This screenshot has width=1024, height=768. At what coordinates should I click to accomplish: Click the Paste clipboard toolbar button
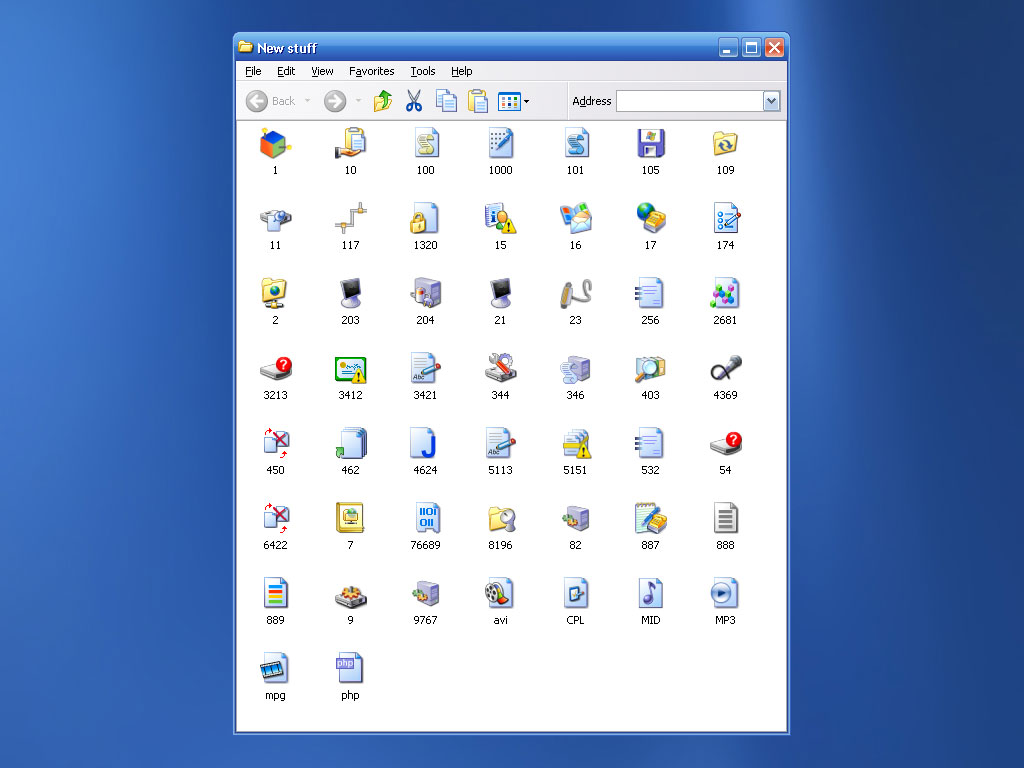(x=477, y=101)
